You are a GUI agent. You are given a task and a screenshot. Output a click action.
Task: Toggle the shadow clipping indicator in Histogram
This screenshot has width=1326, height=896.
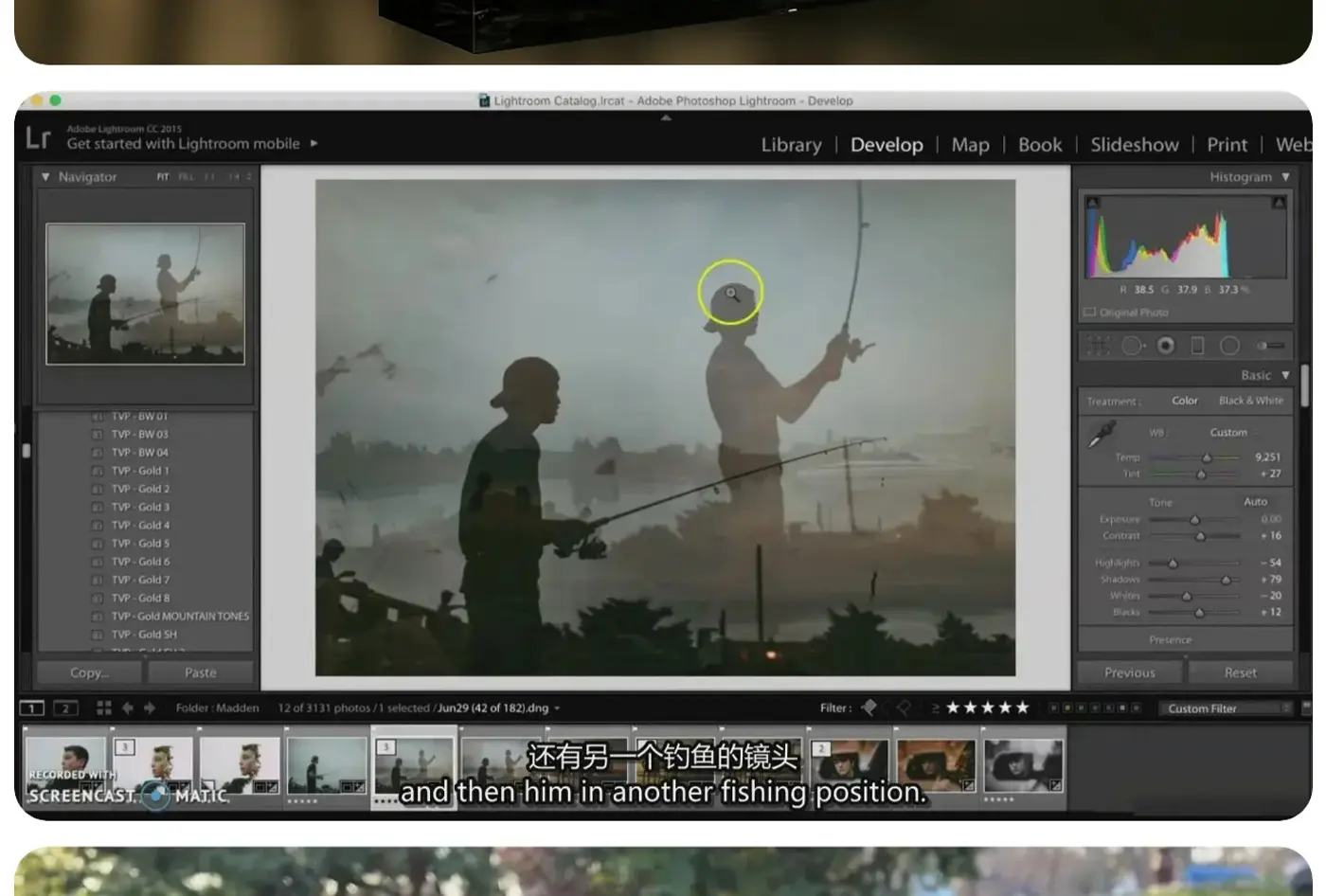click(1092, 203)
